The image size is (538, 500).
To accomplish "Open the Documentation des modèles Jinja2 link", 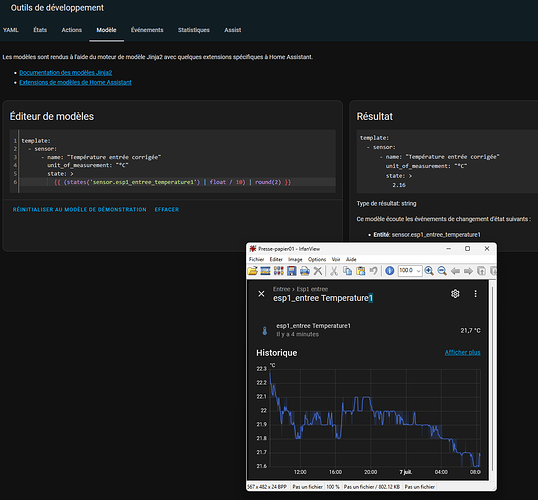I will 66,72.
